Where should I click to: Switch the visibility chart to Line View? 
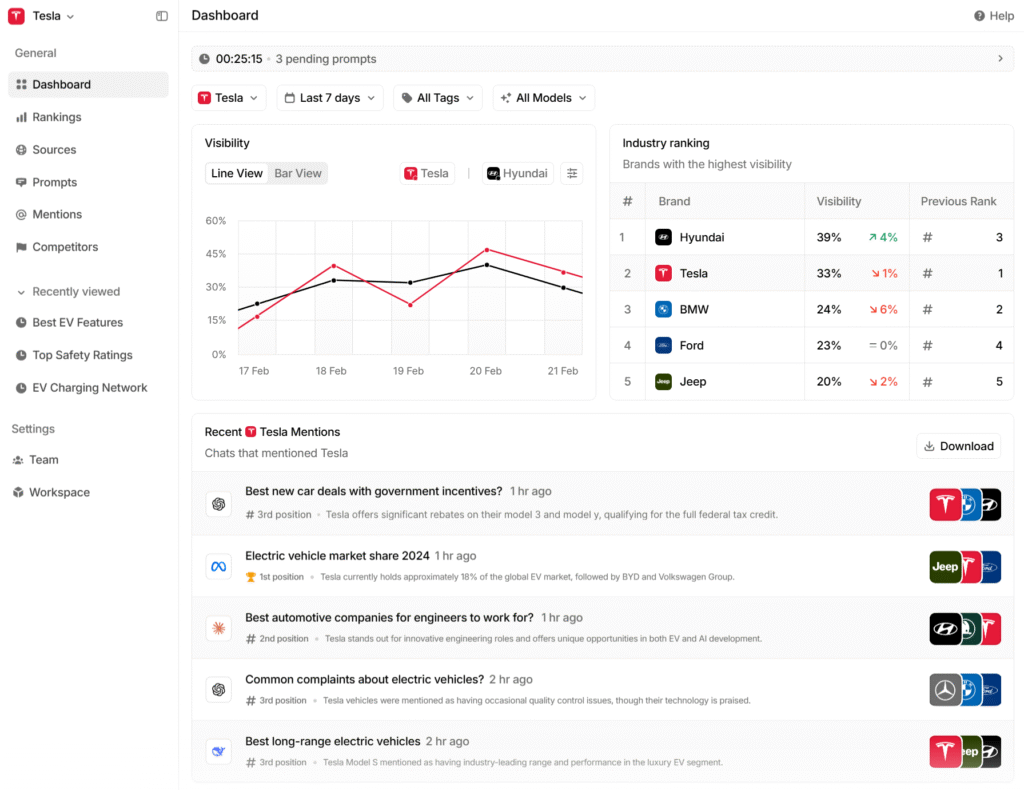(x=236, y=173)
